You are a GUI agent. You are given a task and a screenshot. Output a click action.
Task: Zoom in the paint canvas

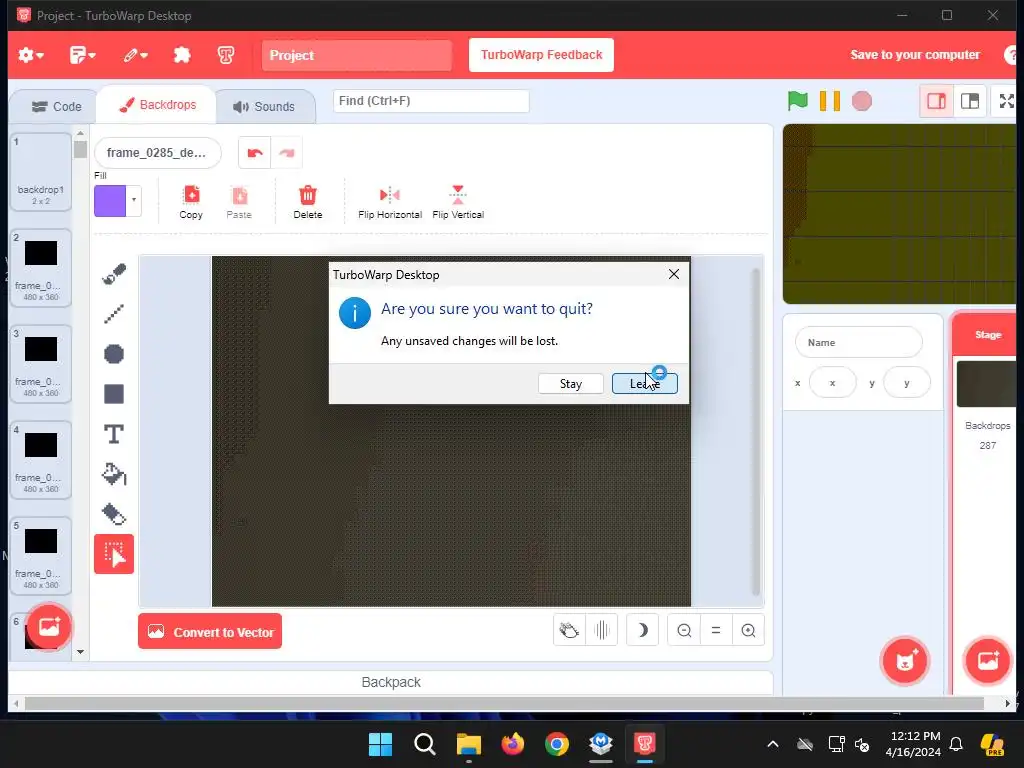[748, 630]
